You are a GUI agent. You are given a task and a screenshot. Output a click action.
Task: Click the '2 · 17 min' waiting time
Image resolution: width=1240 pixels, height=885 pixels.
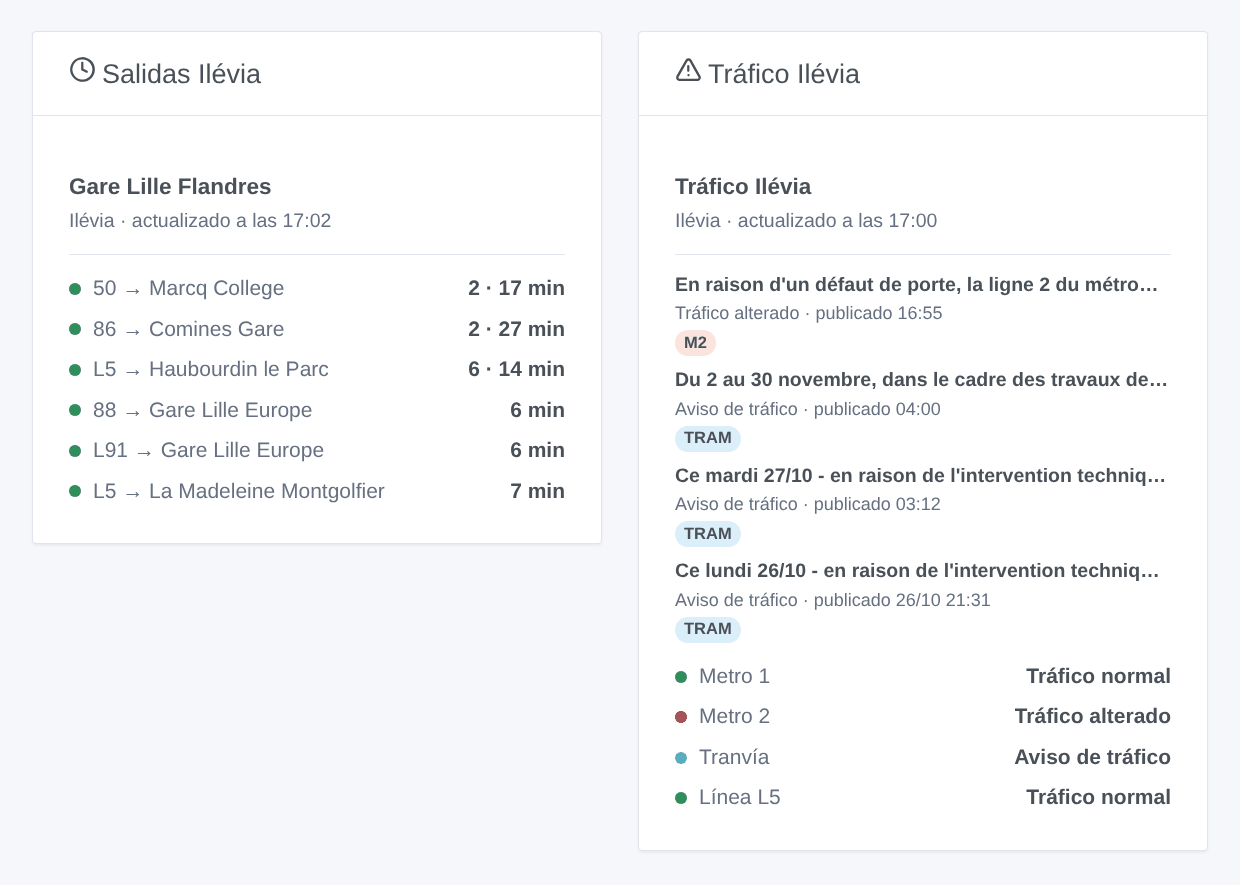[516, 289]
